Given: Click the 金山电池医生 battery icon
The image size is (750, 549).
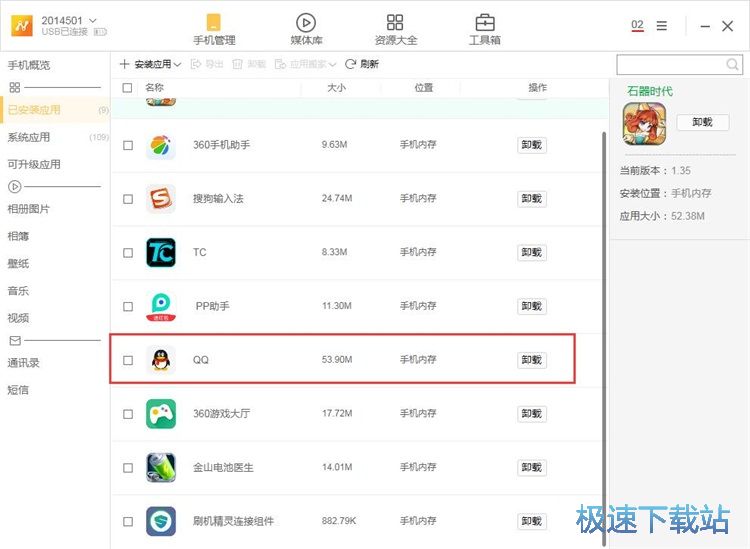Looking at the screenshot, I should 160,468.
